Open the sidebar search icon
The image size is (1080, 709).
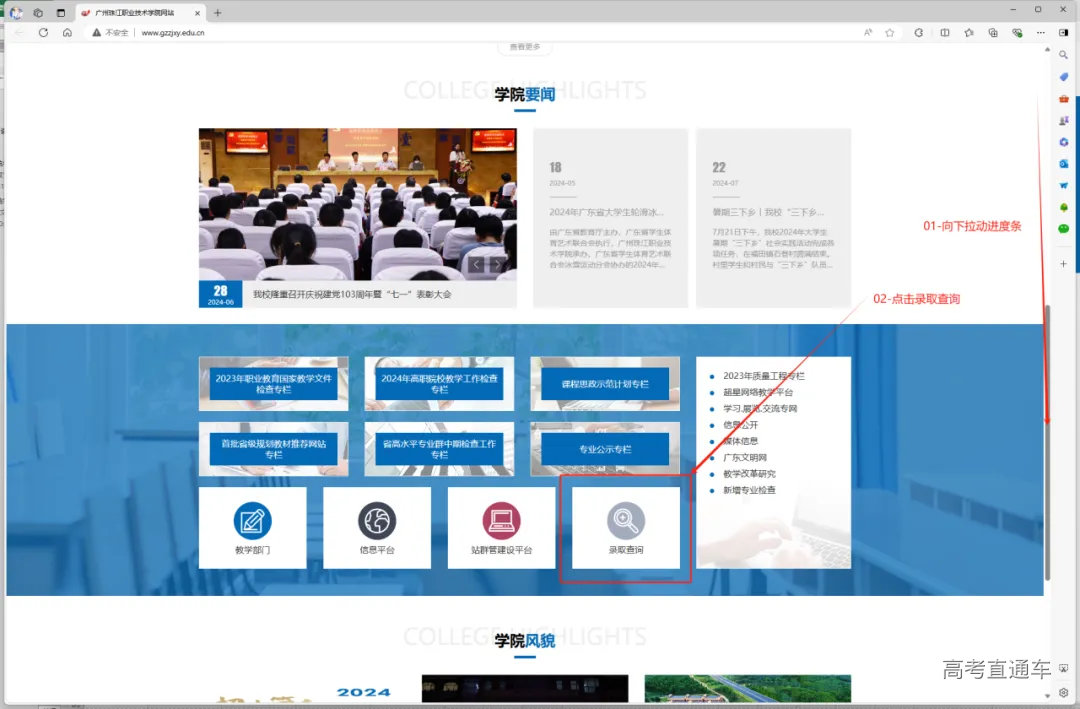(1063, 55)
